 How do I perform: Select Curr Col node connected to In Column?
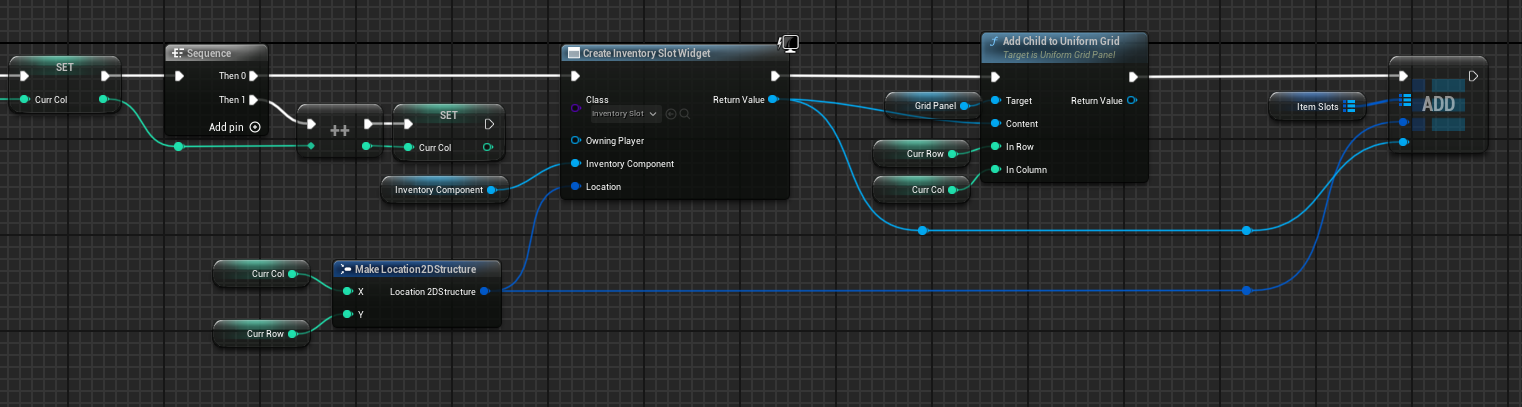click(x=921, y=190)
